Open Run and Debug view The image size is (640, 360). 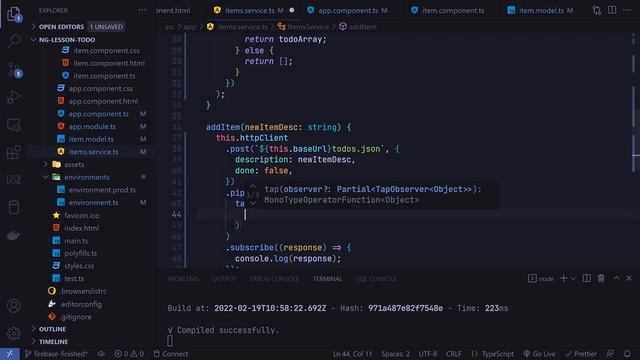click(x=13, y=97)
